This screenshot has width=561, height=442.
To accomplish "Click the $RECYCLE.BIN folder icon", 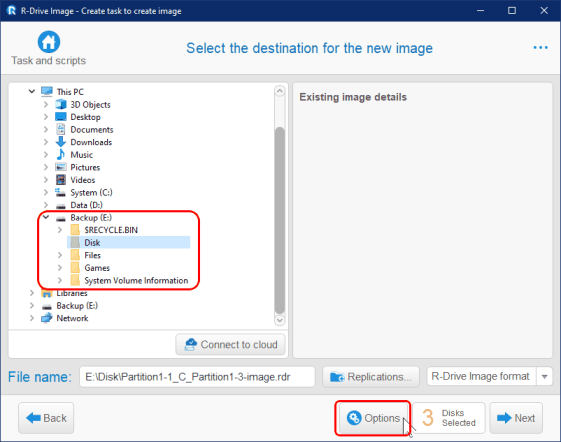I will click(75, 230).
